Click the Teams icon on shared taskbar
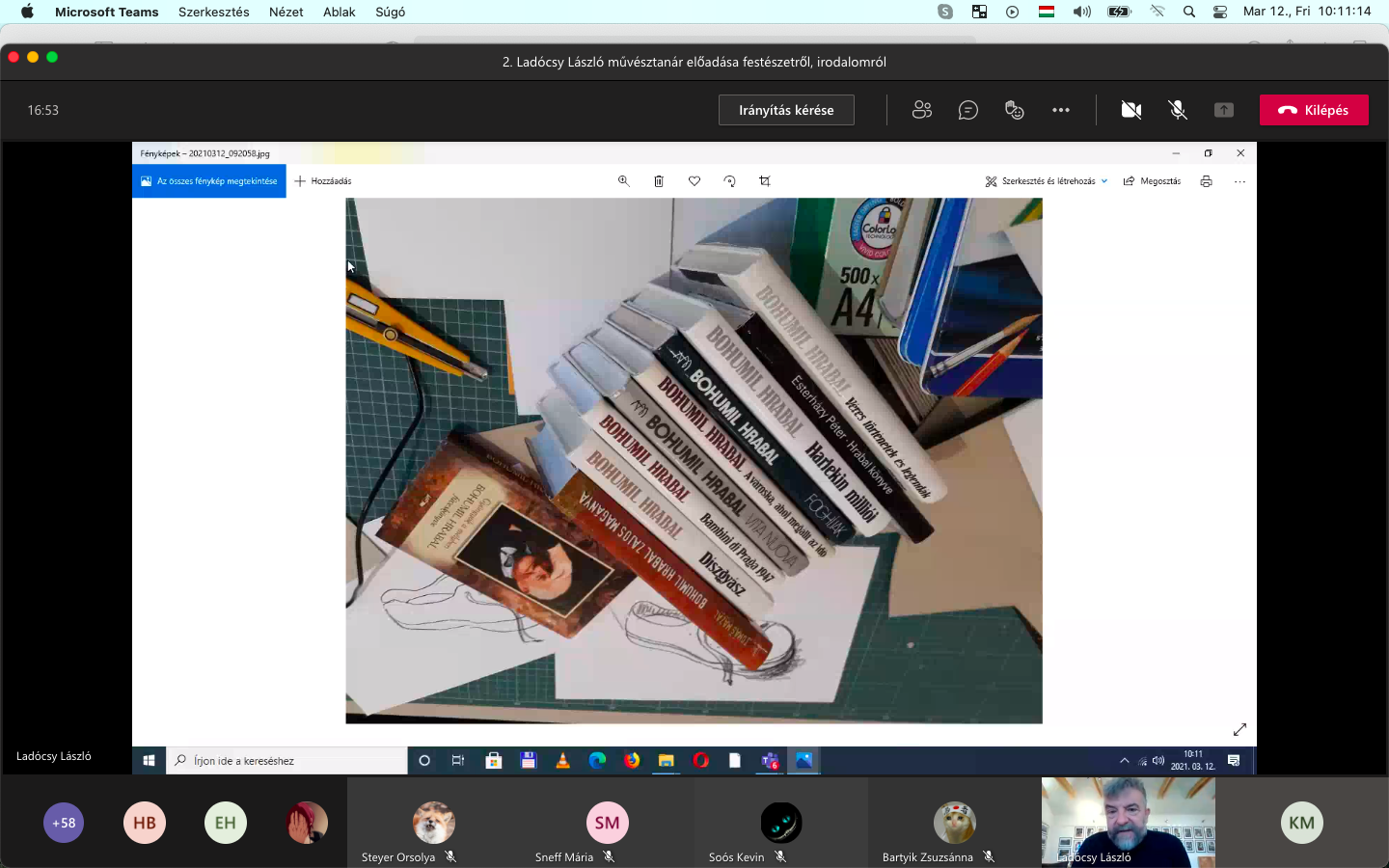Image resolution: width=1389 pixels, height=868 pixels. (x=770, y=761)
